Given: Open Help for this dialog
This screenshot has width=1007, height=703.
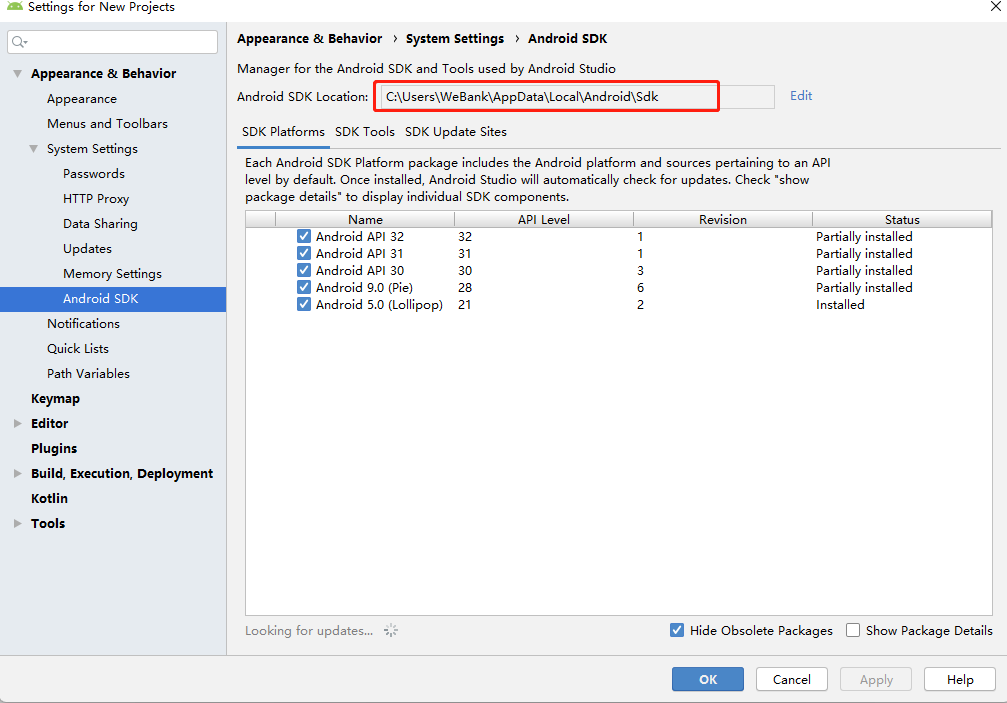Looking at the screenshot, I should [959, 680].
